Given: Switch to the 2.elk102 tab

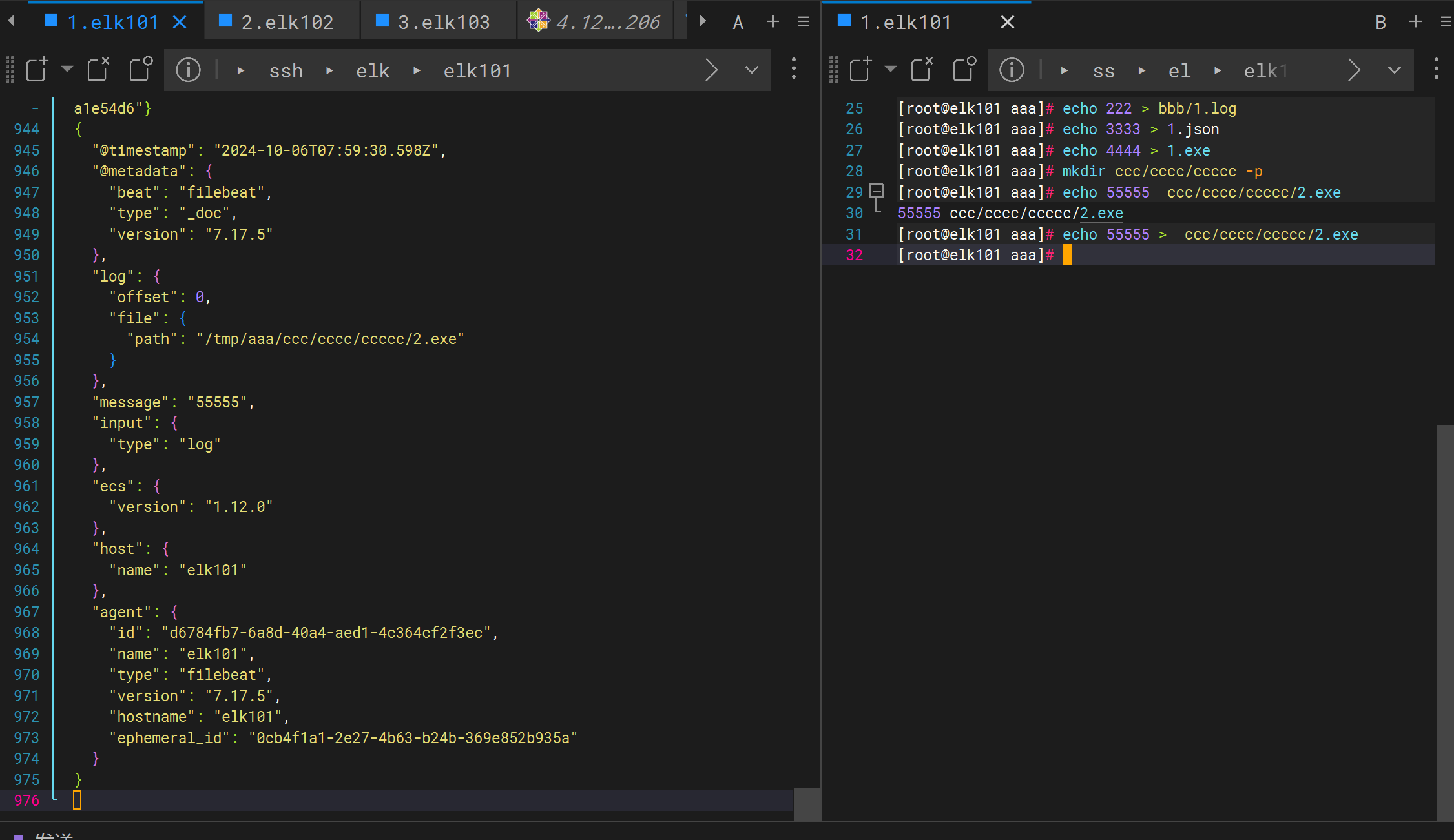Looking at the screenshot, I should (x=282, y=22).
